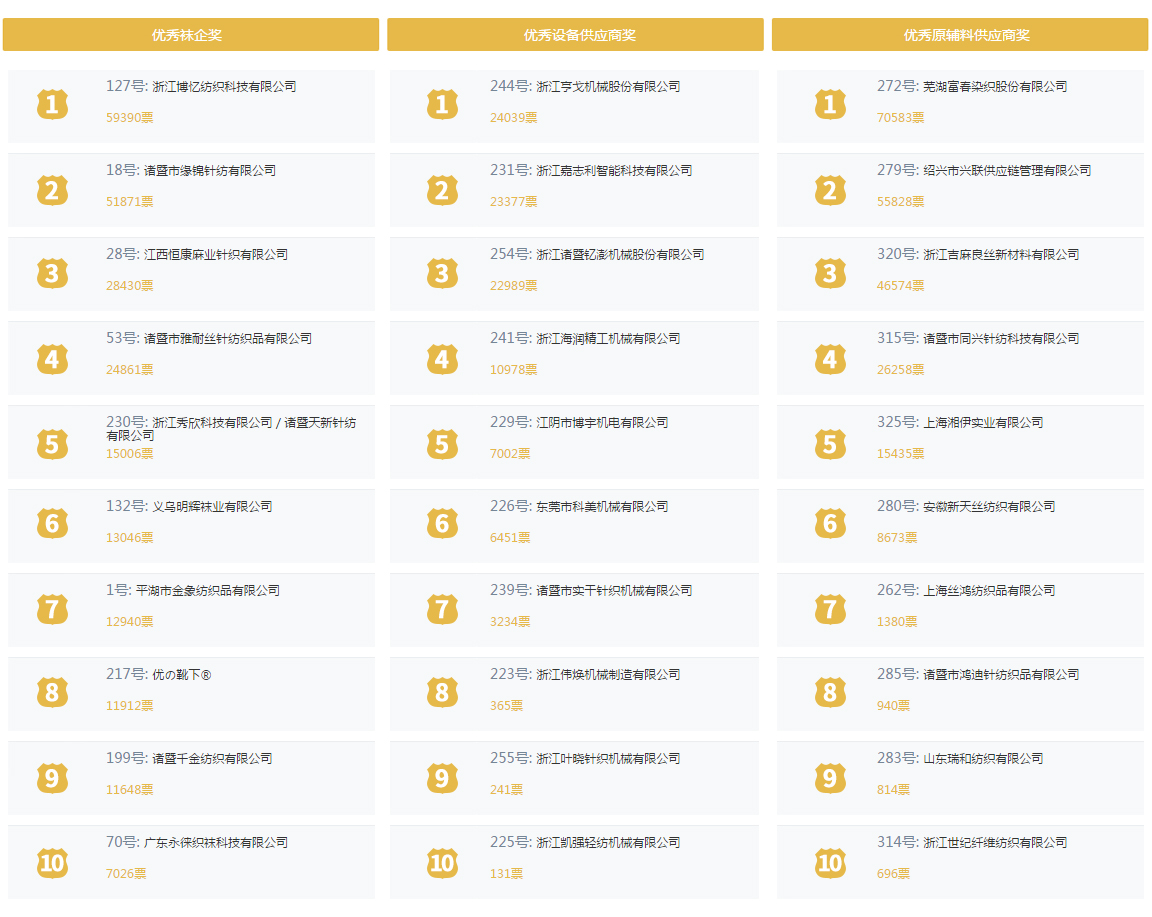
Task: Select the 365票 vote count
Action: point(507,705)
